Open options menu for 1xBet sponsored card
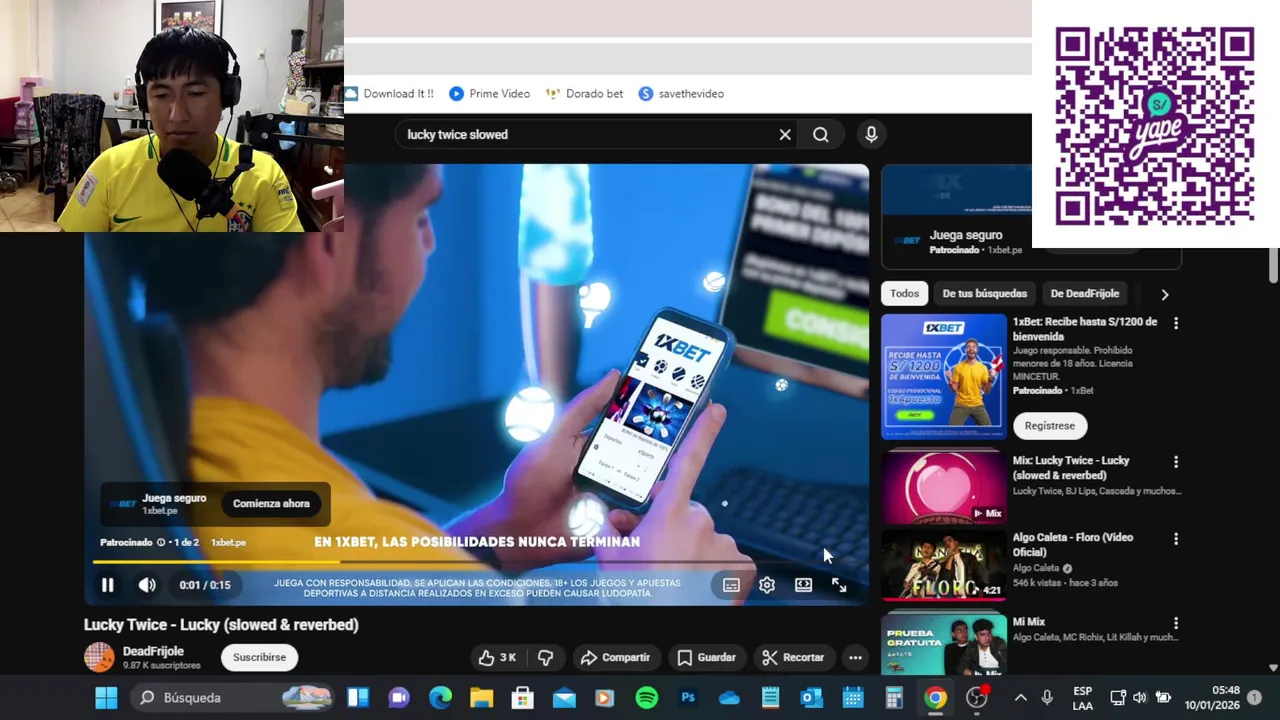1280x720 pixels. (1176, 323)
